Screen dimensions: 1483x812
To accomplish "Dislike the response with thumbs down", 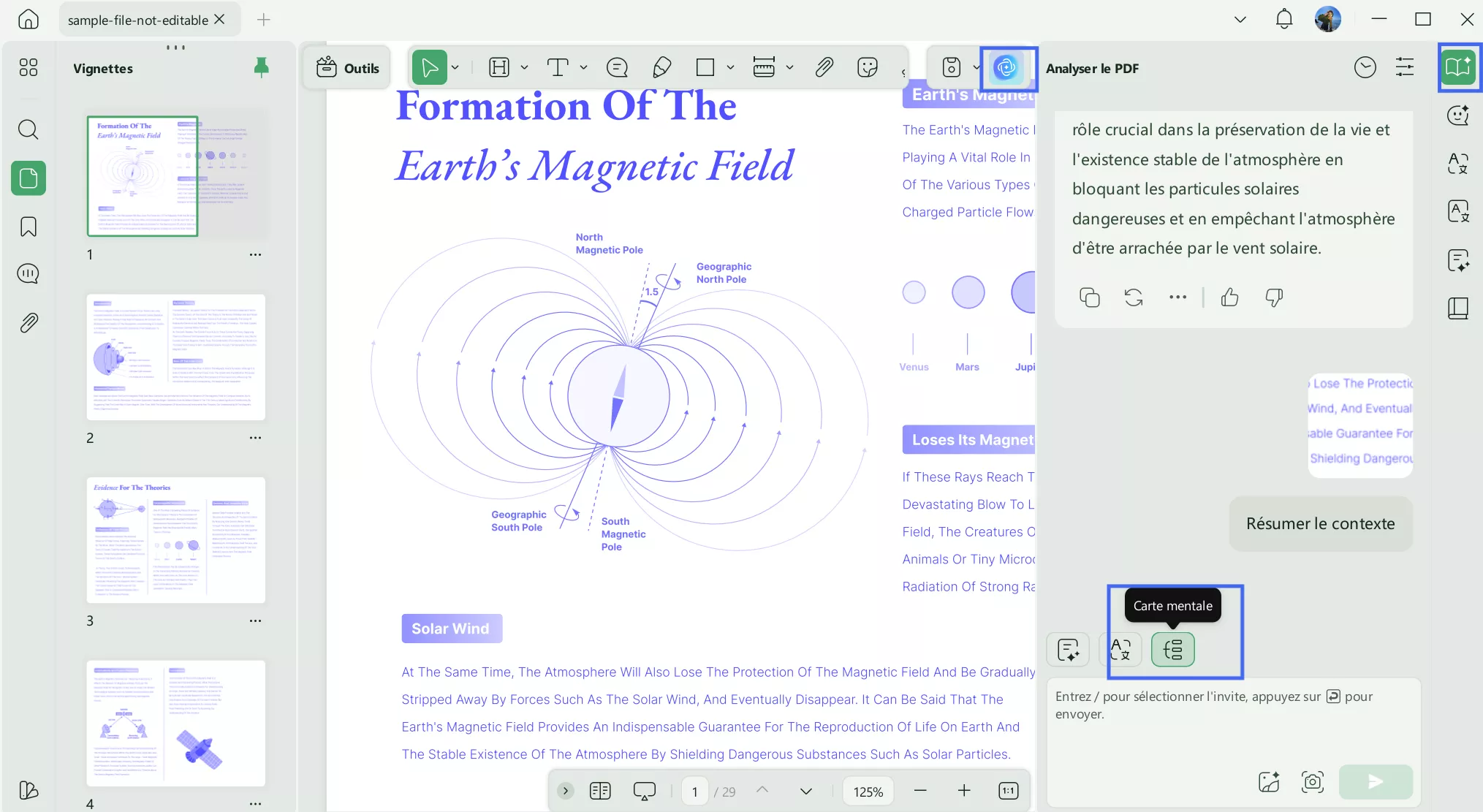I will coord(1274,297).
